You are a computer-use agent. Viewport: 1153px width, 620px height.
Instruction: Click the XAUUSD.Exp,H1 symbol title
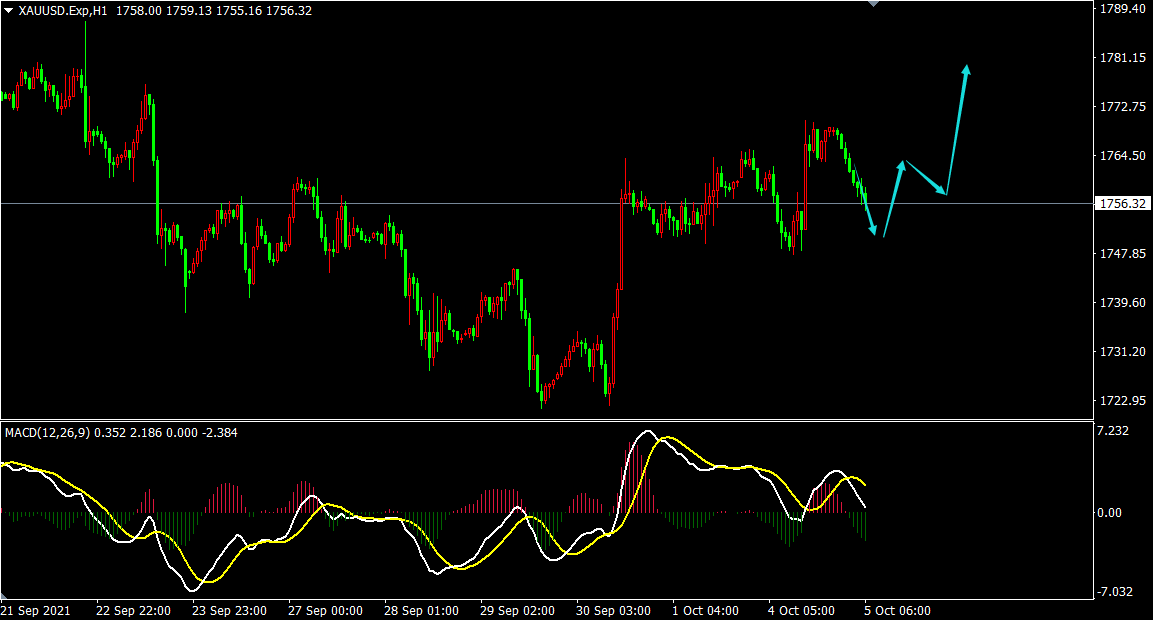point(64,10)
